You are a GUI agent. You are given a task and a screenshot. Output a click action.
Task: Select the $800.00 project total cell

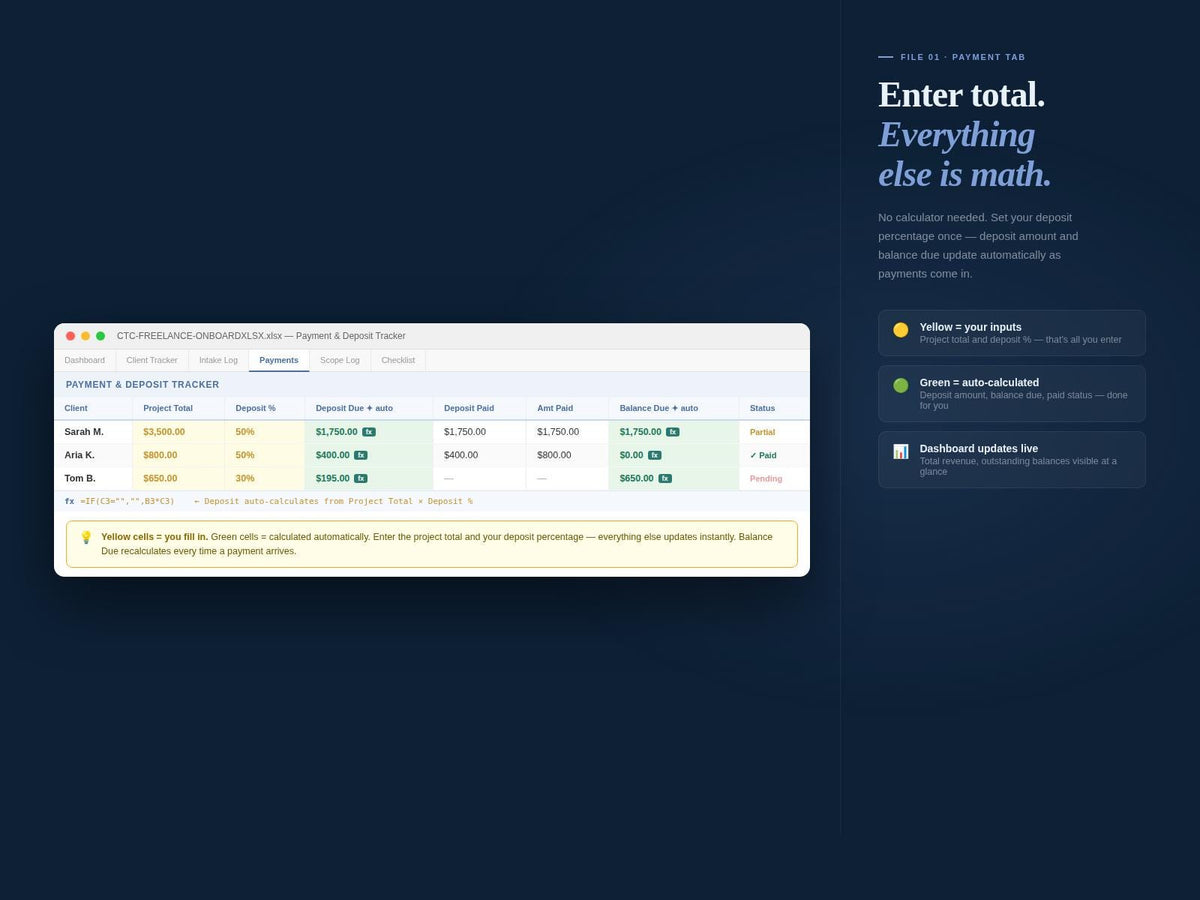pos(179,455)
